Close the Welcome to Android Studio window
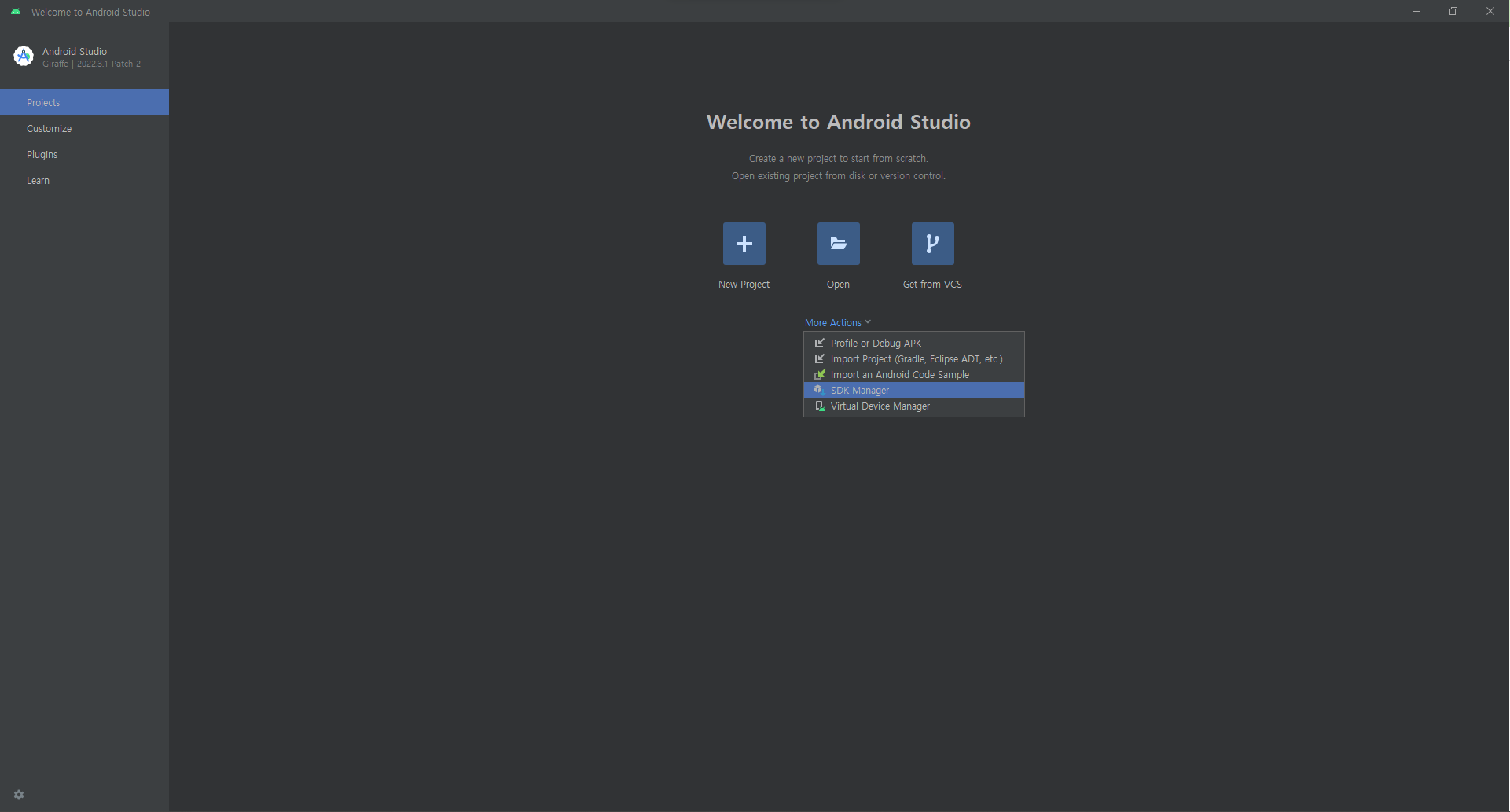The width and height of the screenshot is (1510, 812). [1490, 11]
